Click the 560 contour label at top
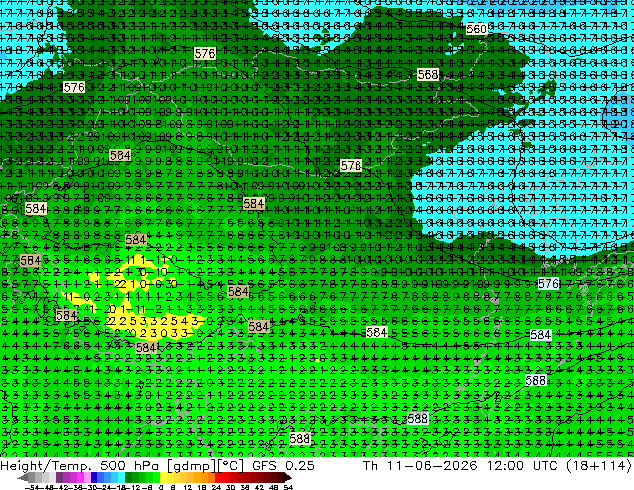The image size is (634, 490). (x=476, y=29)
